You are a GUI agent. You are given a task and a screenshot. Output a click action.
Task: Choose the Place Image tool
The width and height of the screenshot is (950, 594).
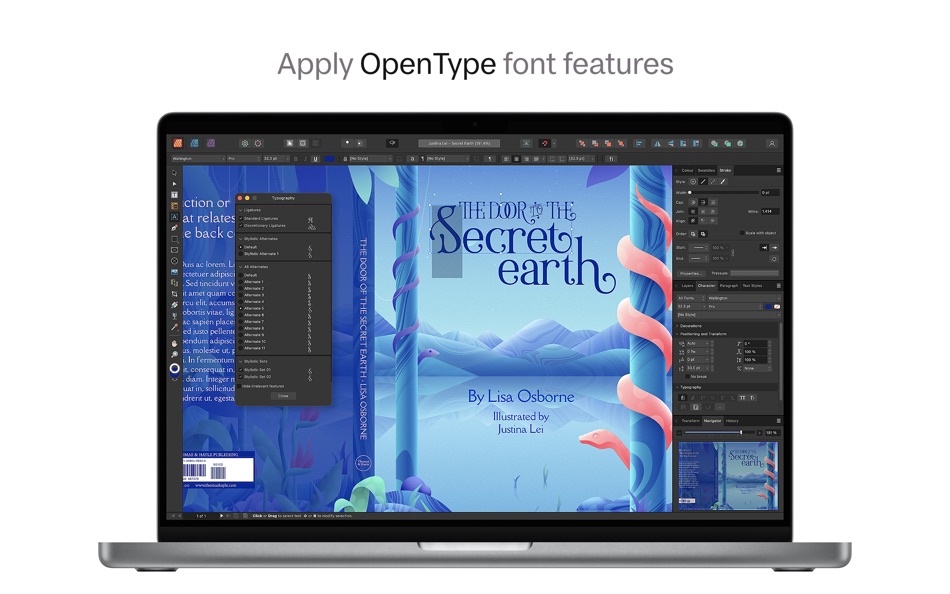(174, 272)
